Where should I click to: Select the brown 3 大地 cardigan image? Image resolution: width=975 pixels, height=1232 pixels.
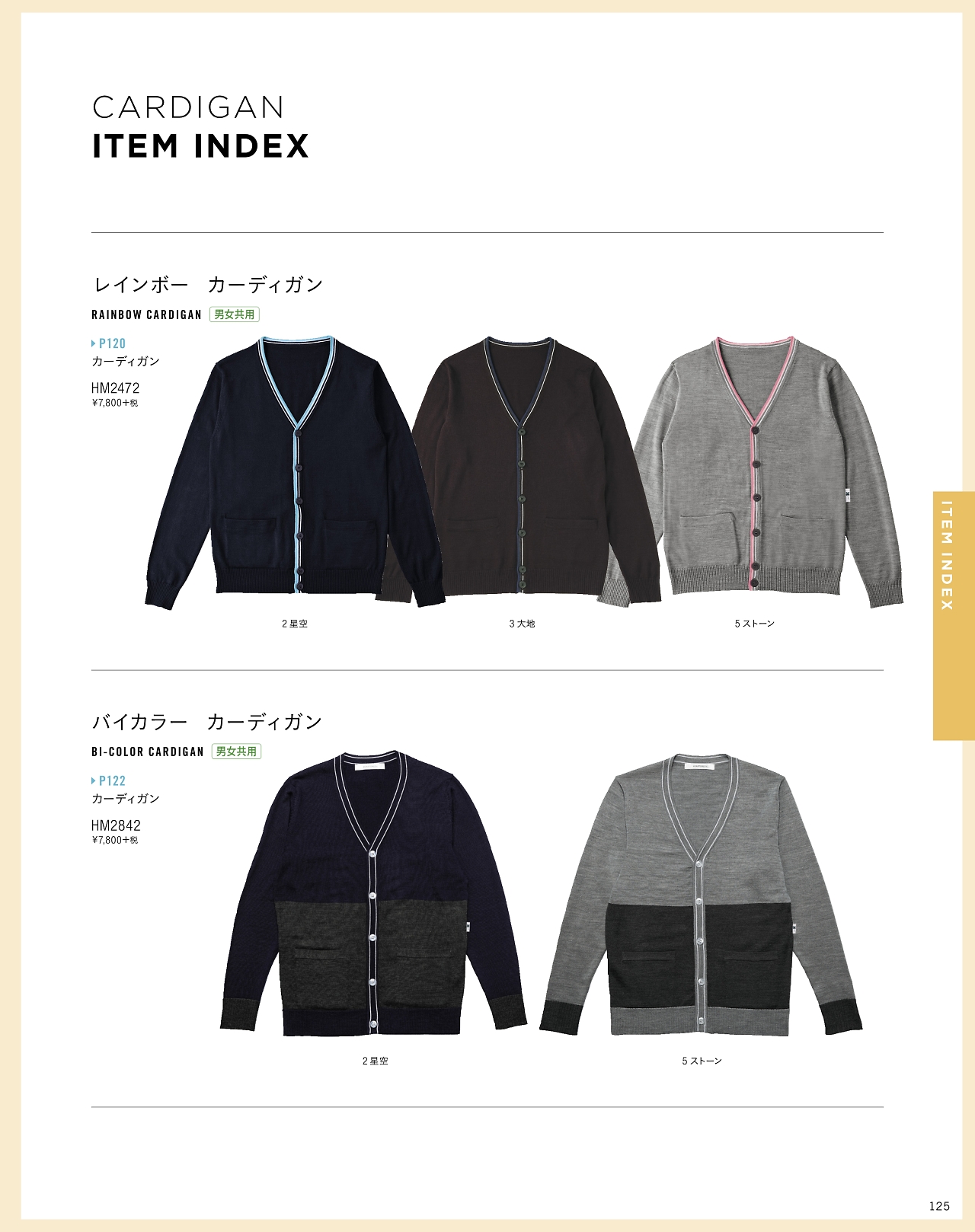coord(523,471)
